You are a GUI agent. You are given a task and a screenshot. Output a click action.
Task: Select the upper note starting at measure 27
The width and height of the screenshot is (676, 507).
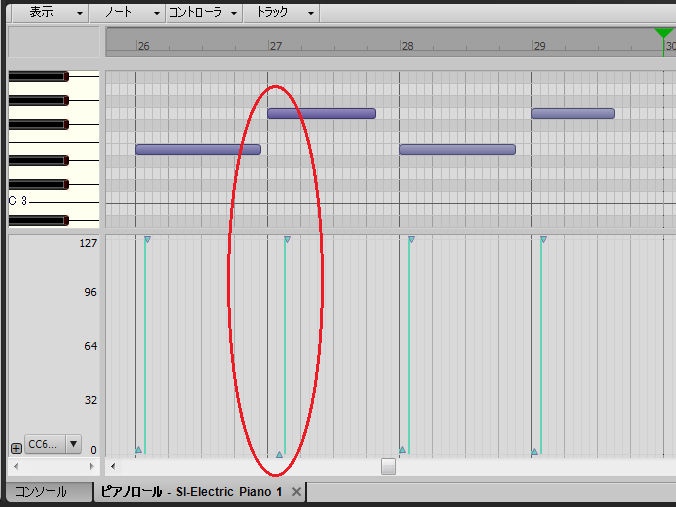tap(322, 113)
